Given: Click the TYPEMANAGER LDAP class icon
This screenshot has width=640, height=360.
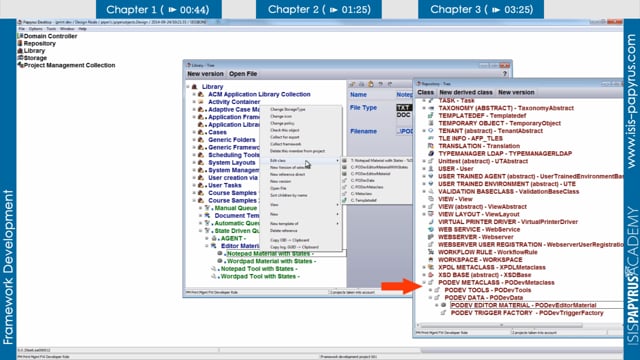Looking at the screenshot, I should tap(431, 153).
